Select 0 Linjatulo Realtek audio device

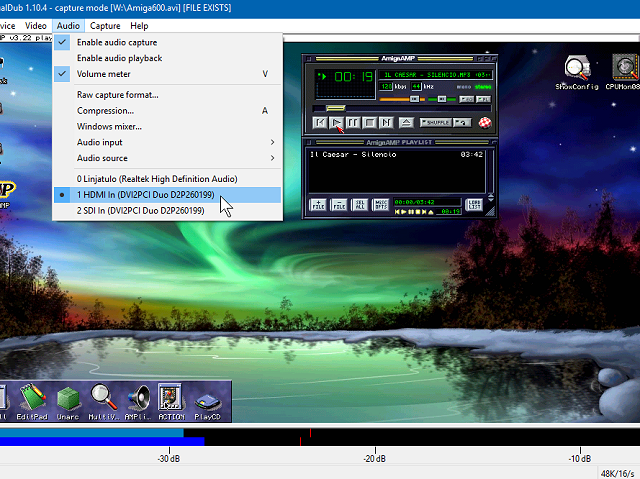point(167,179)
